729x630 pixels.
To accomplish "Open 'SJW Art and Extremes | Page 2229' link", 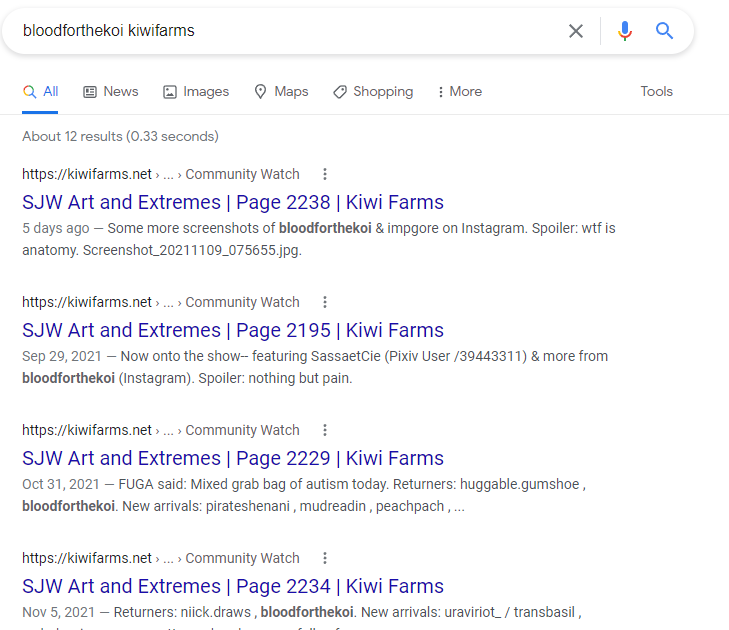I will point(233,458).
